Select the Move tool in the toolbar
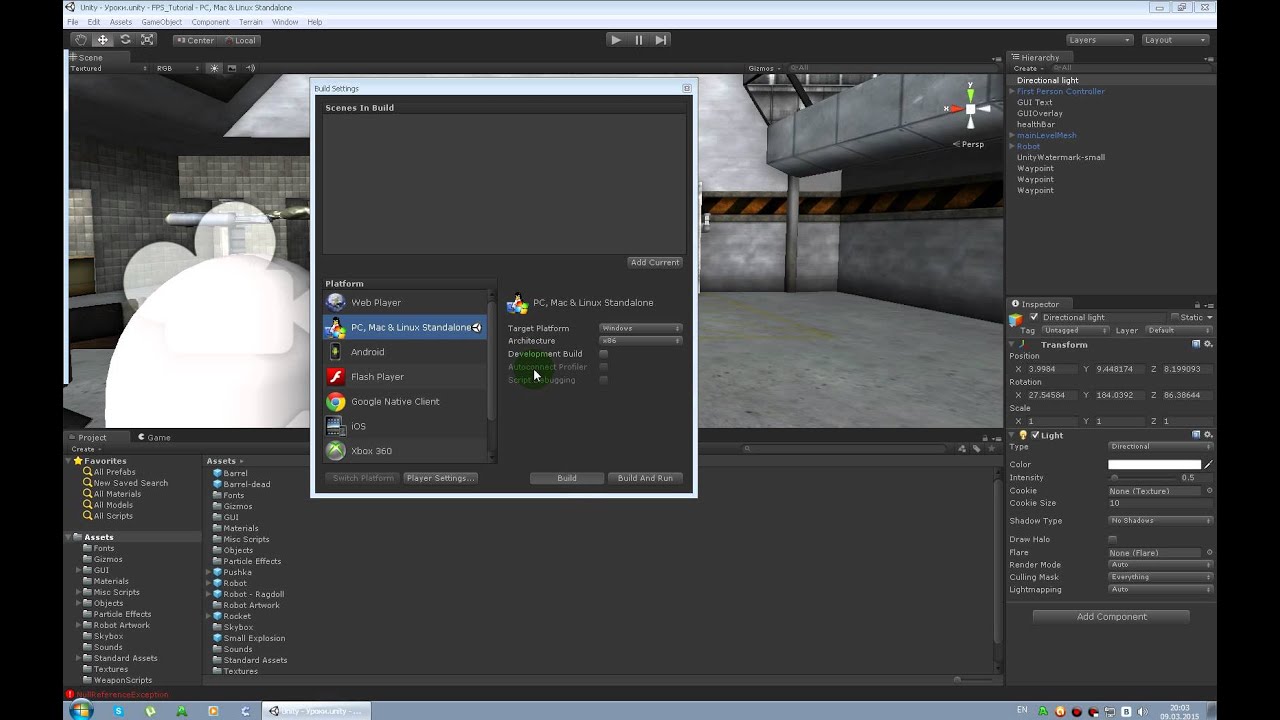1280x720 pixels. (103, 40)
